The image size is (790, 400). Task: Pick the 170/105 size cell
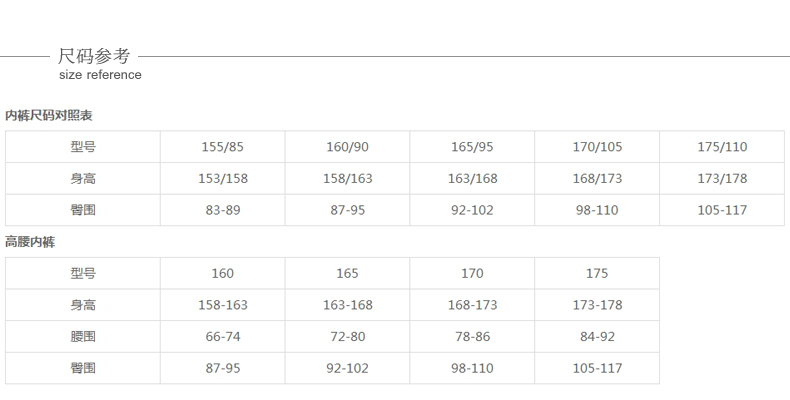tap(597, 147)
